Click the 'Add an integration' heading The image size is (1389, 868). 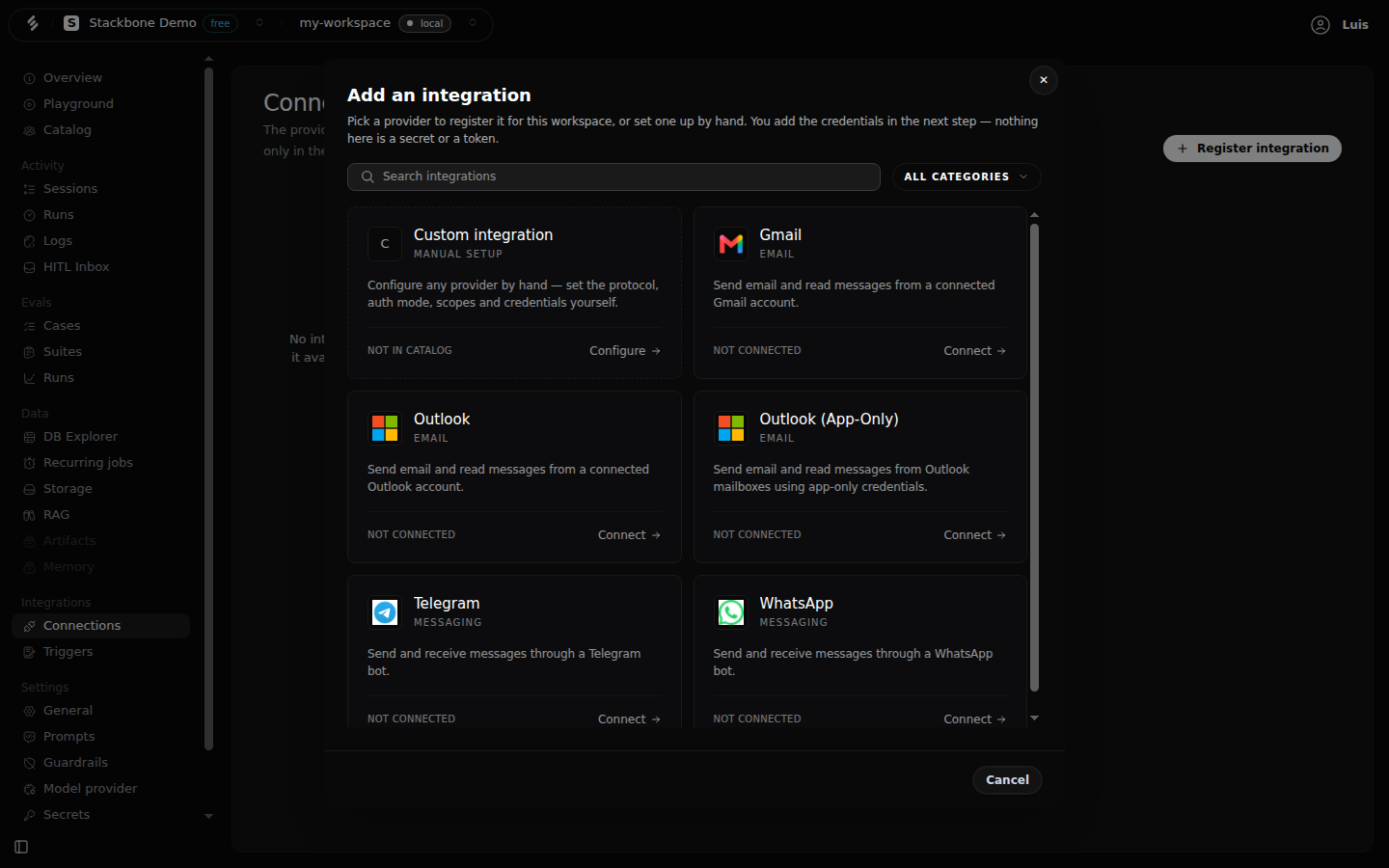point(439,95)
